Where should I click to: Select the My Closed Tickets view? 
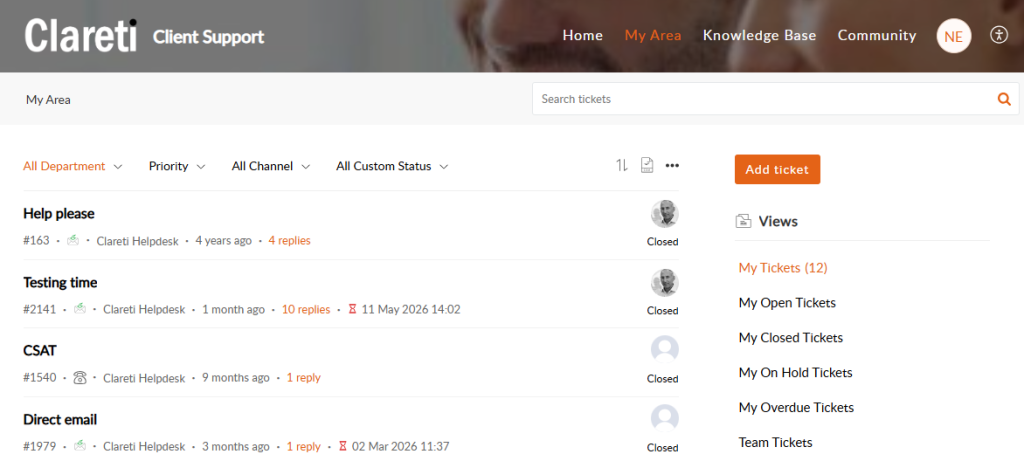coord(791,338)
